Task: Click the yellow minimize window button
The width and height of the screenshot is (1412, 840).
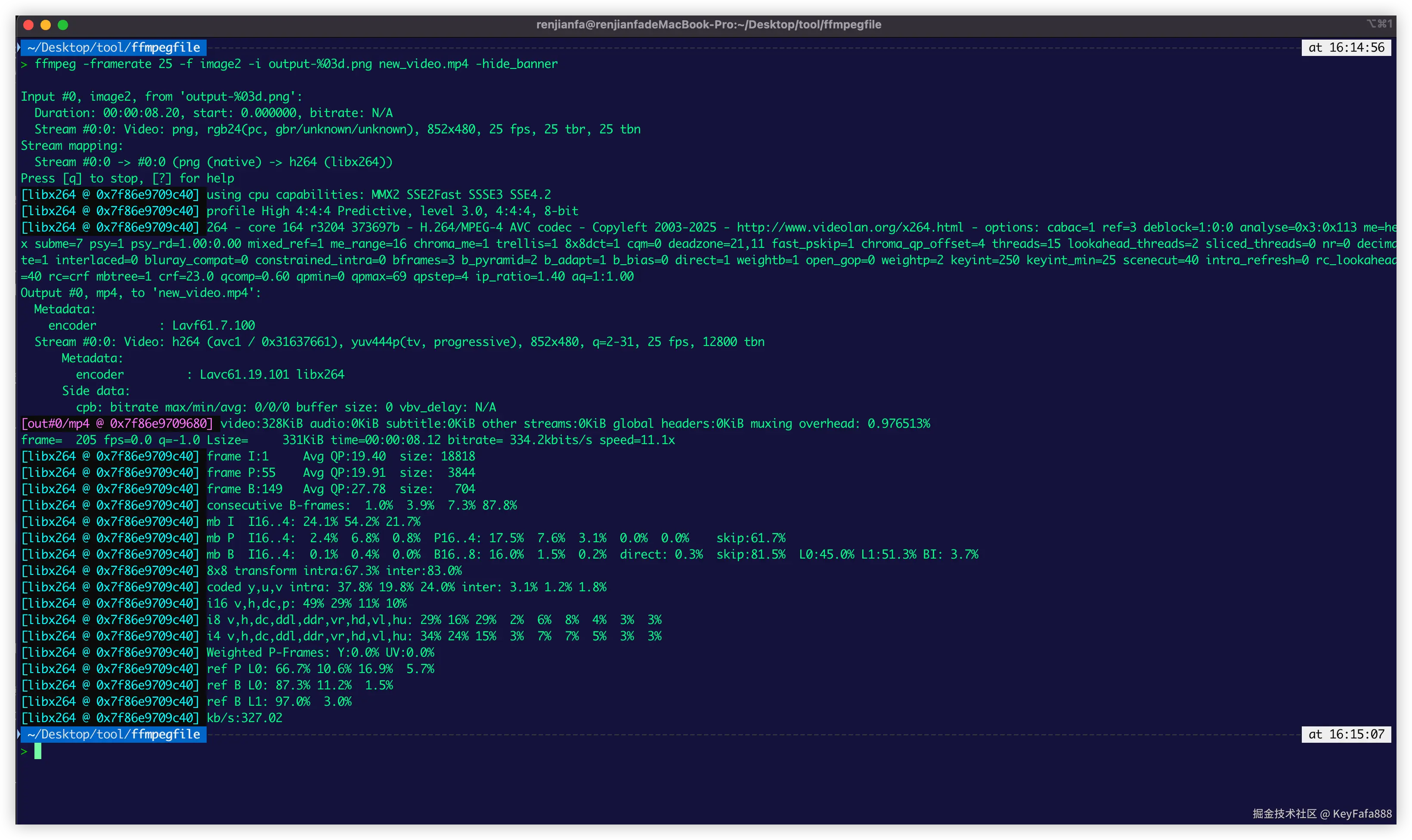Action: click(x=46, y=25)
